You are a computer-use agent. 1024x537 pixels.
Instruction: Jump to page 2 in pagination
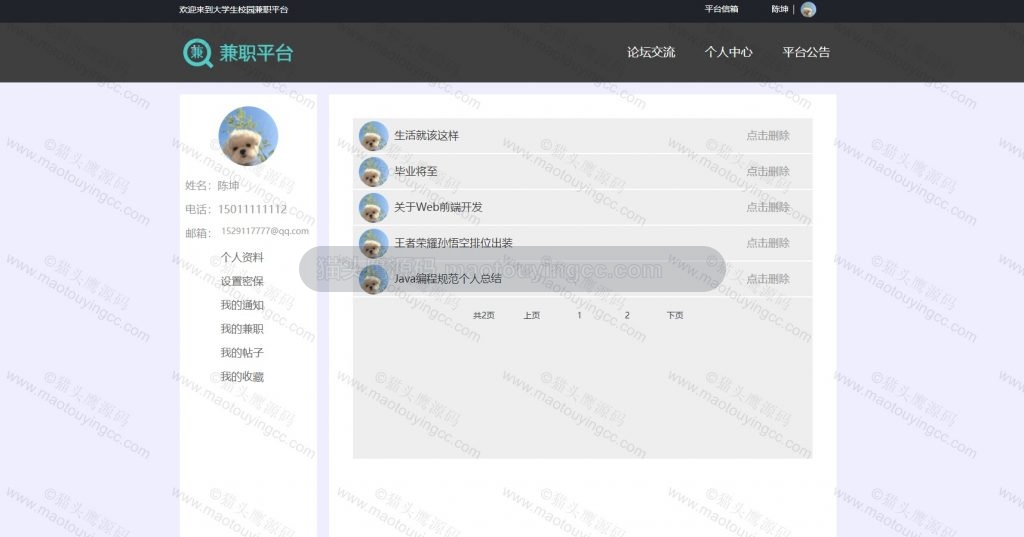click(627, 316)
